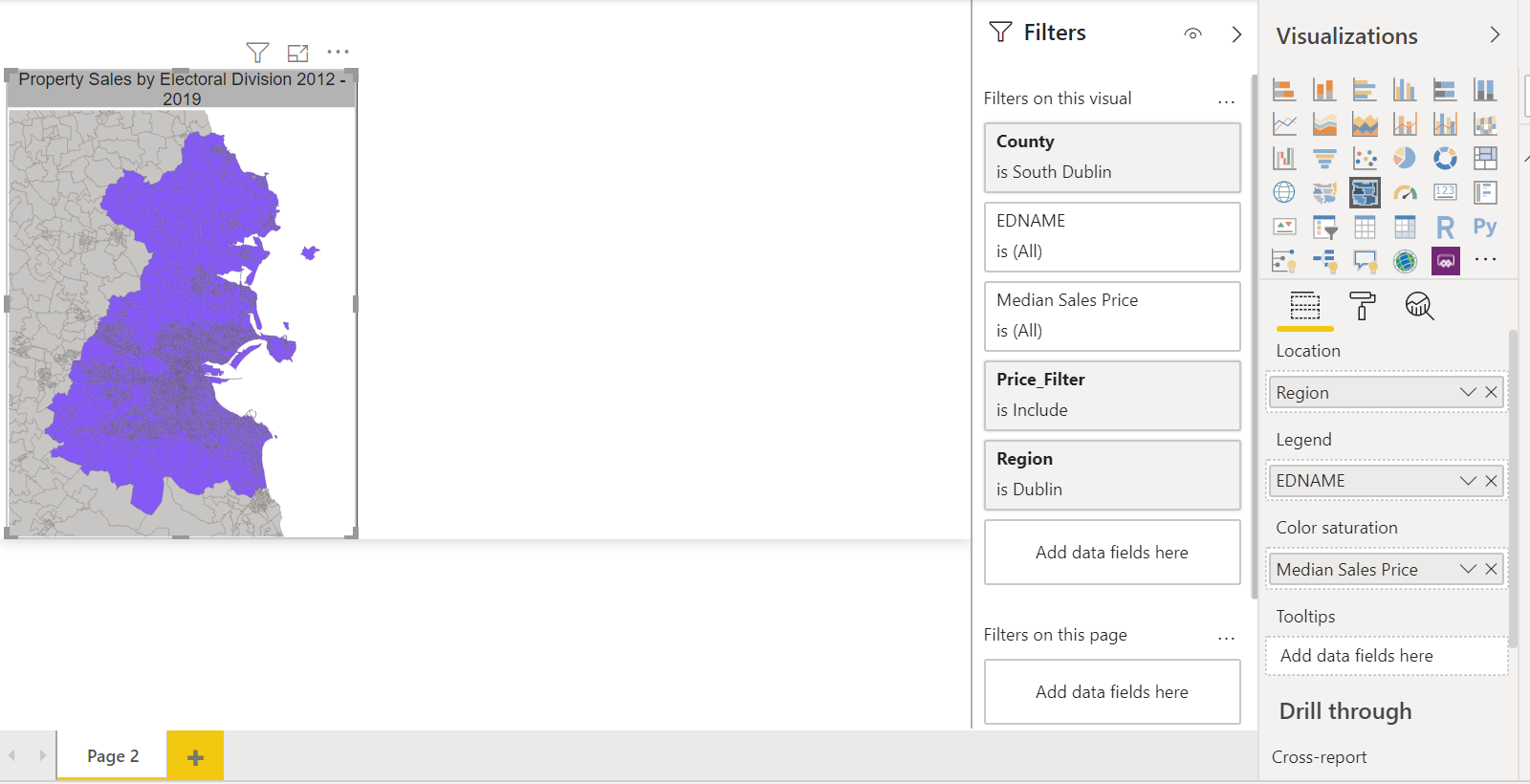Select the clustered column chart visual
This screenshot has width=1530, height=784.
tap(1405, 90)
